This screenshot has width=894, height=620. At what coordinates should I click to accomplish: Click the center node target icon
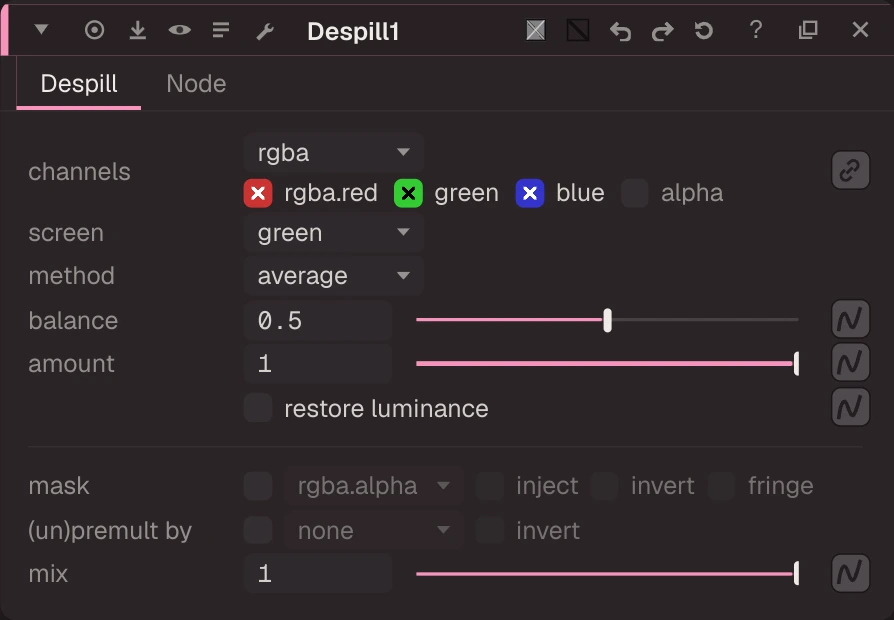tap(95, 30)
